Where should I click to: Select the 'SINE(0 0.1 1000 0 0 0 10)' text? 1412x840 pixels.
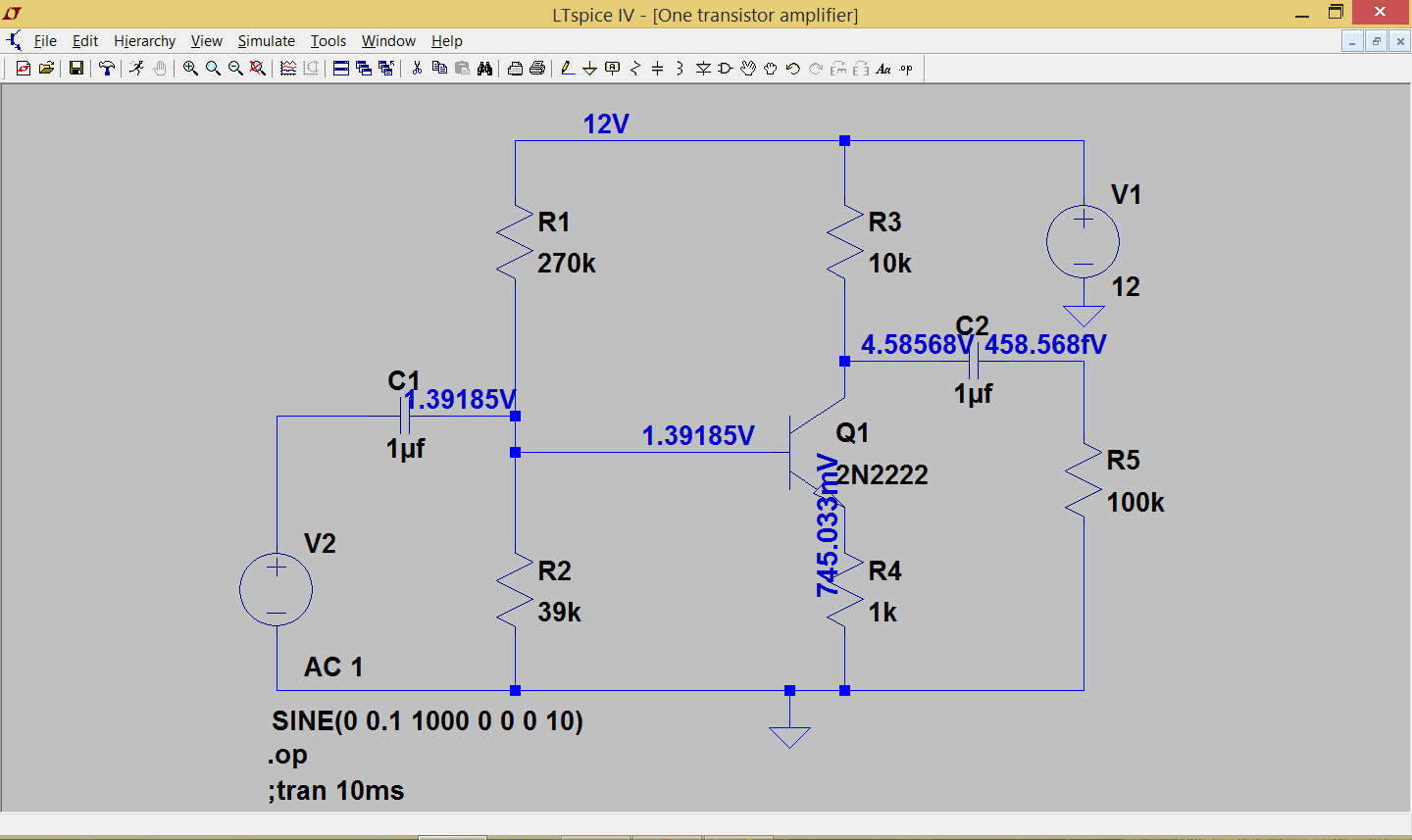(428, 721)
